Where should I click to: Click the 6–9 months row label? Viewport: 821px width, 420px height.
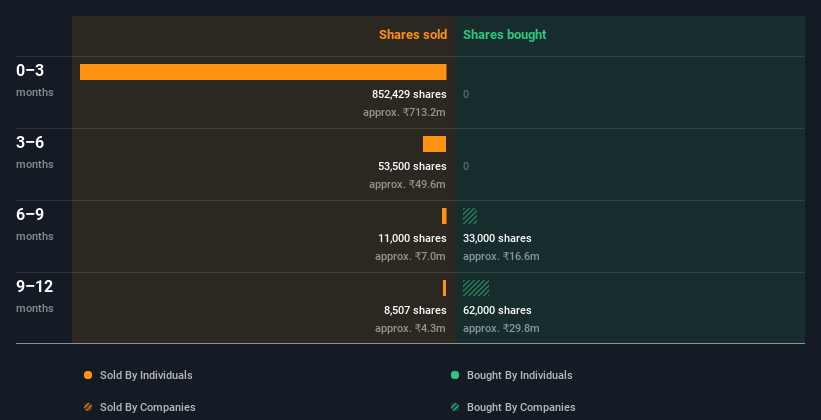[x=35, y=224]
